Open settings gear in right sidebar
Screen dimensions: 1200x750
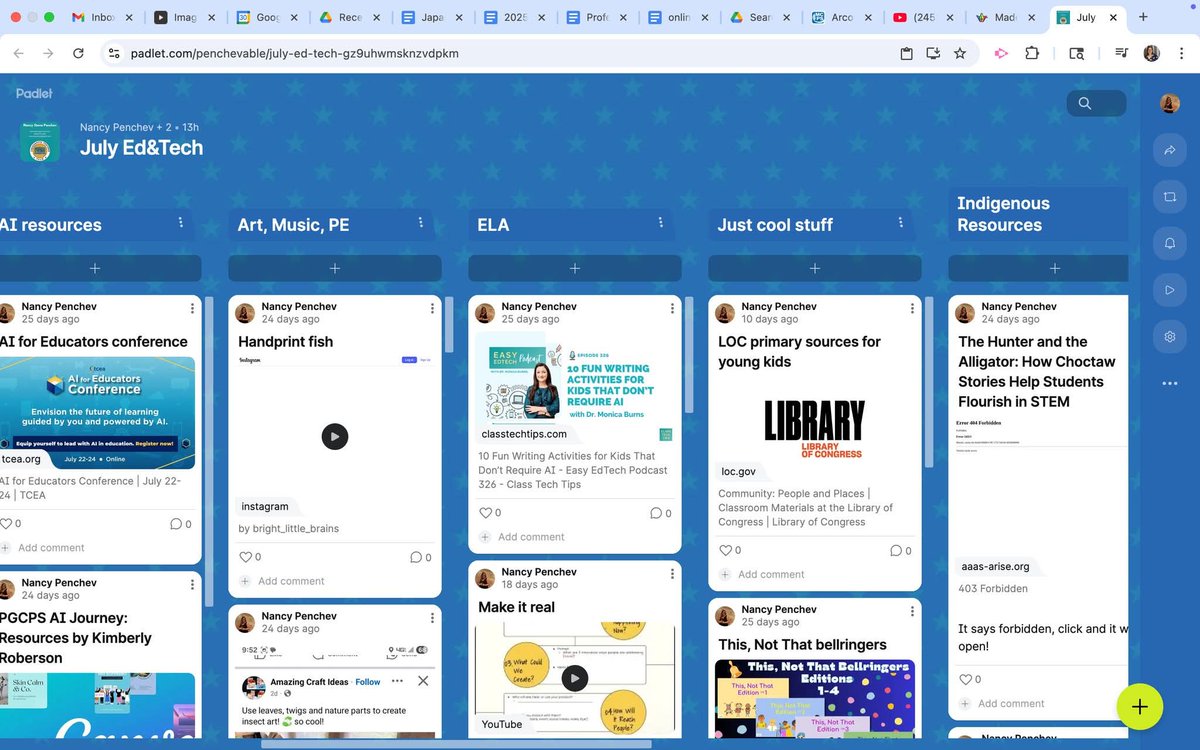(1169, 337)
